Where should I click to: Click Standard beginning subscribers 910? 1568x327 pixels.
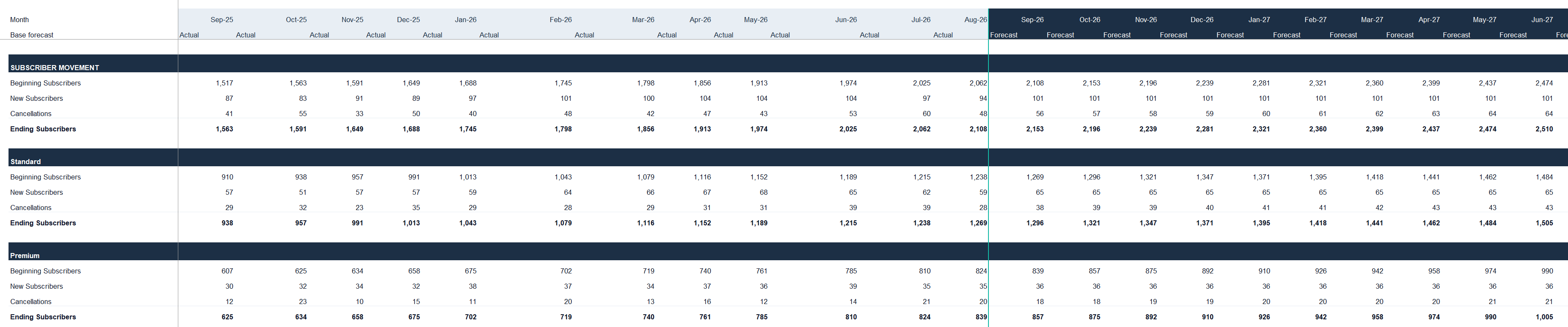point(227,177)
